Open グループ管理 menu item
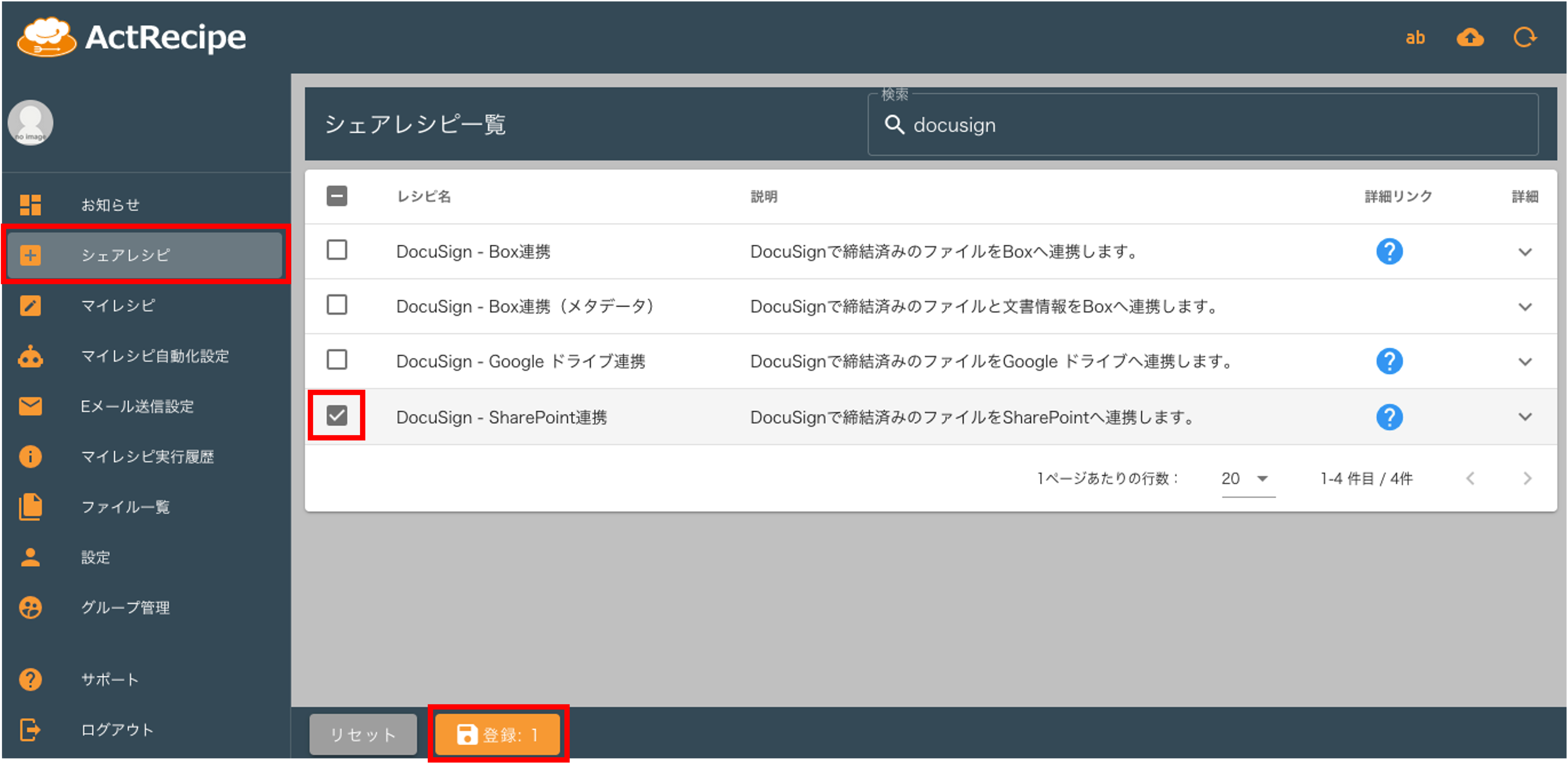Image resolution: width=1568 pixels, height=763 pixels. click(x=145, y=608)
